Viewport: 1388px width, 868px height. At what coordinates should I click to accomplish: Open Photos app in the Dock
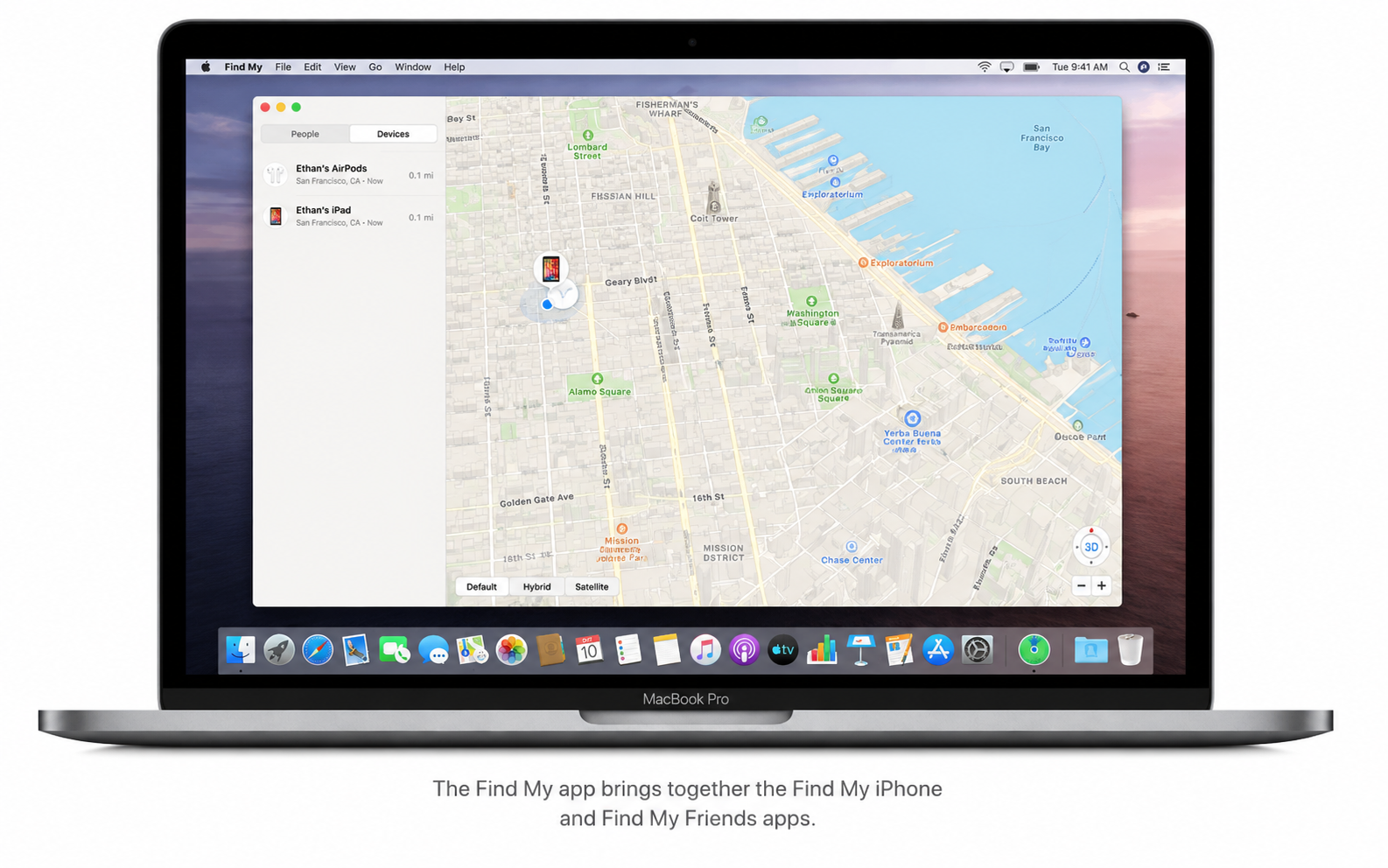(511, 650)
